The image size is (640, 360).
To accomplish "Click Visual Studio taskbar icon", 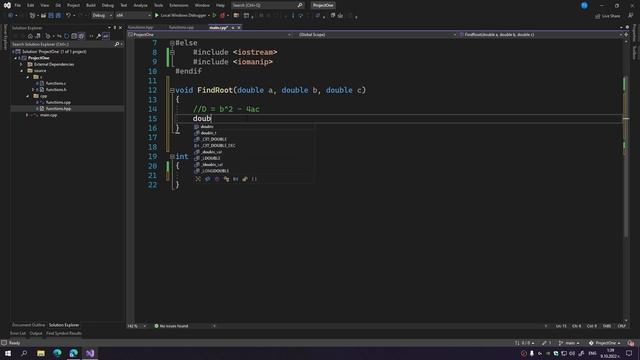I will [90, 353].
